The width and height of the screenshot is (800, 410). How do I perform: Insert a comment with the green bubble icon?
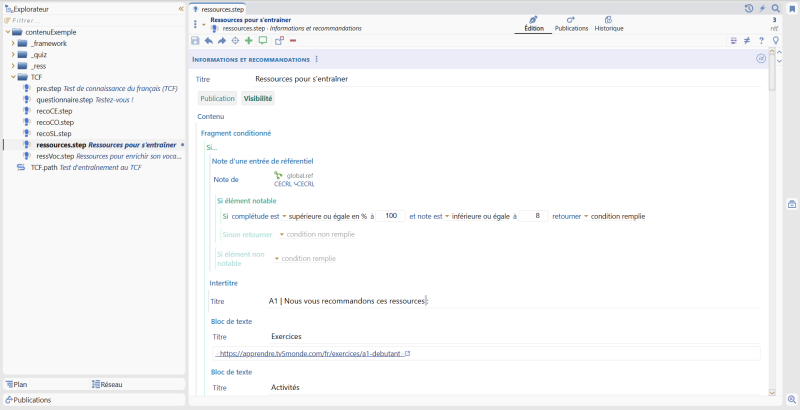[x=263, y=41]
